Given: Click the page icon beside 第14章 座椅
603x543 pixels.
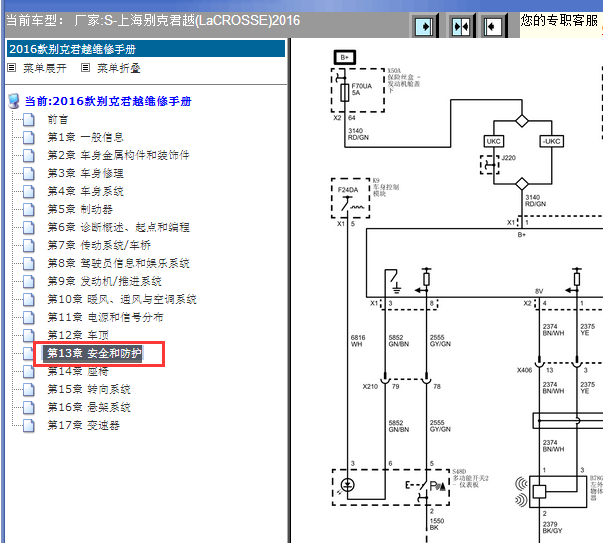Looking at the screenshot, I should (x=28, y=371).
